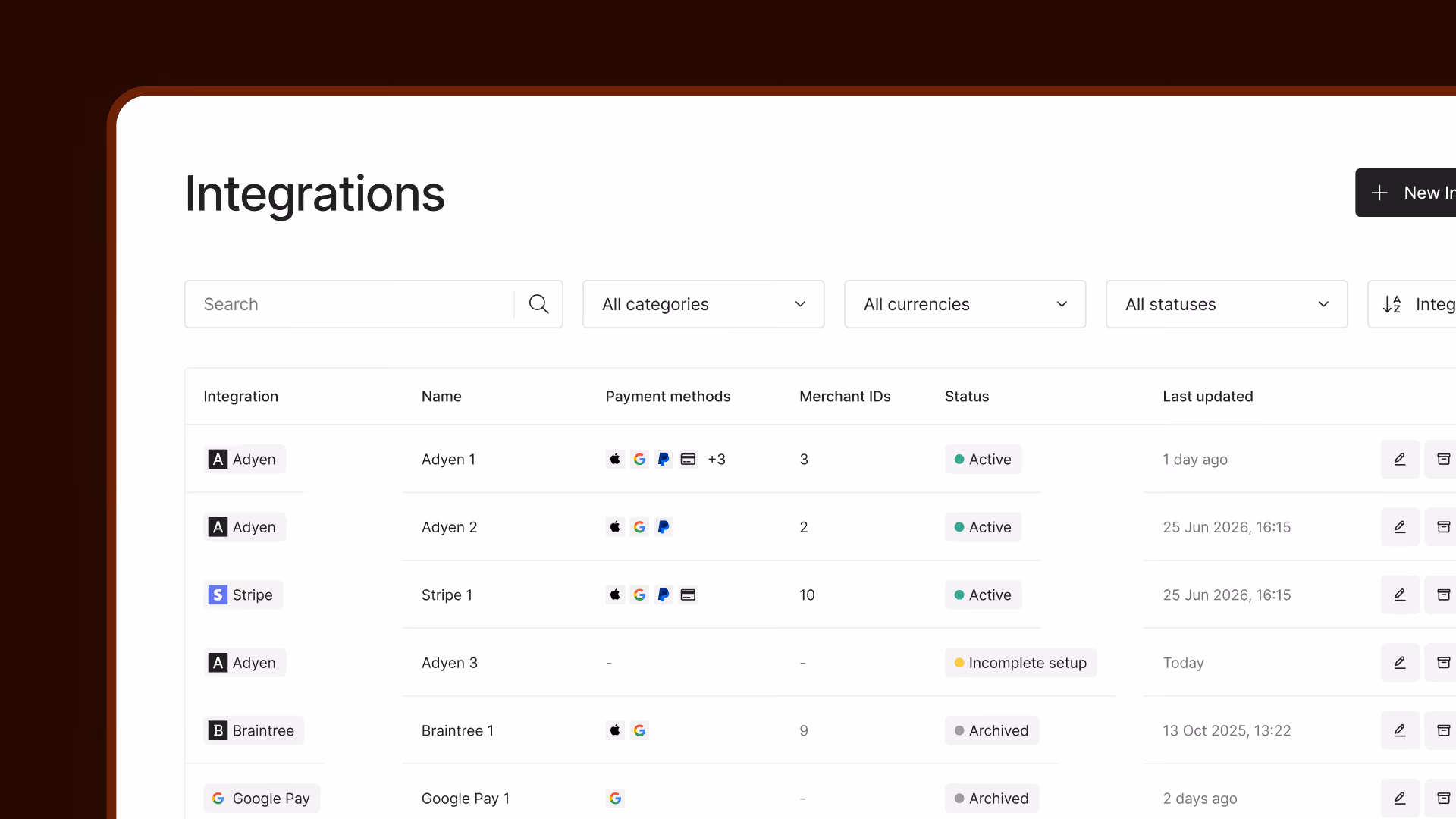Click the Google Pay integration badge
Viewport: 1456px width, 819px height.
(x=262, y=798)
